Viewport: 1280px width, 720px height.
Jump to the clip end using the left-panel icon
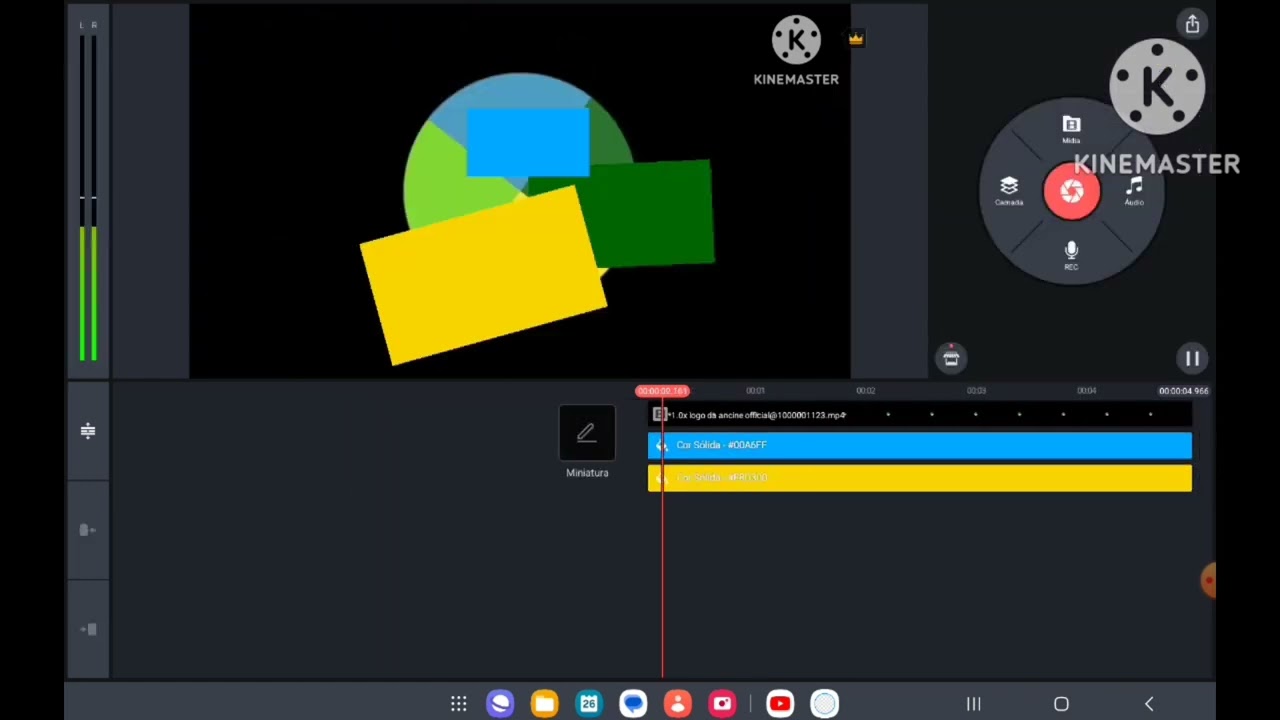coord(88,629)
